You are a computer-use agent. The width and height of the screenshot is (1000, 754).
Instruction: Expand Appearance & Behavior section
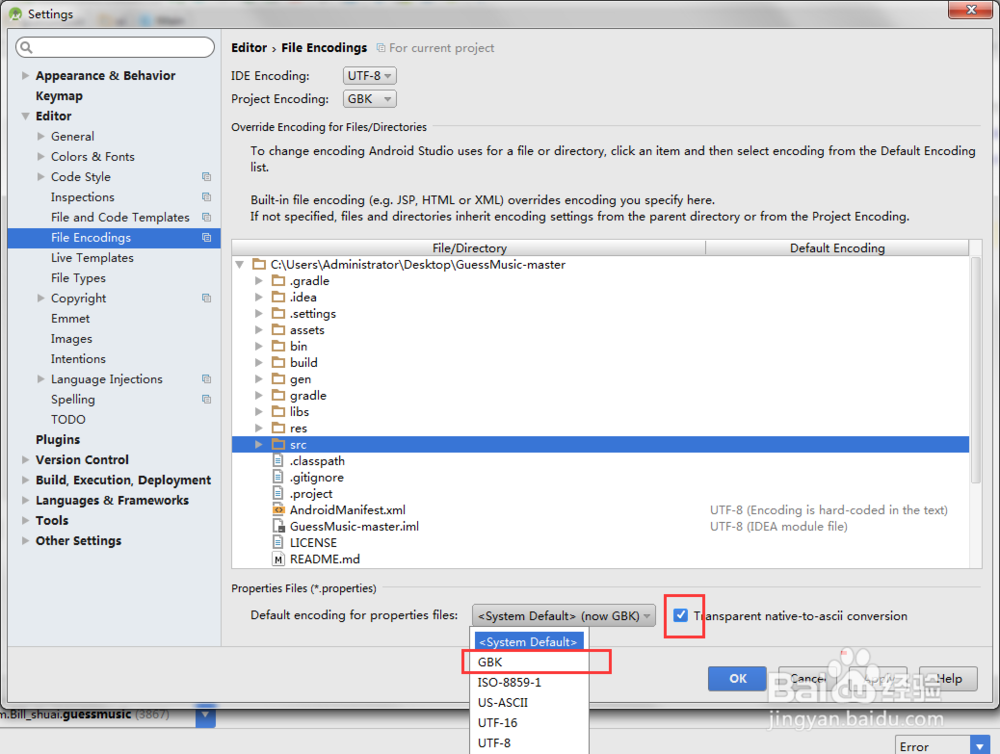pyautogui.click(x=25, y=75)
